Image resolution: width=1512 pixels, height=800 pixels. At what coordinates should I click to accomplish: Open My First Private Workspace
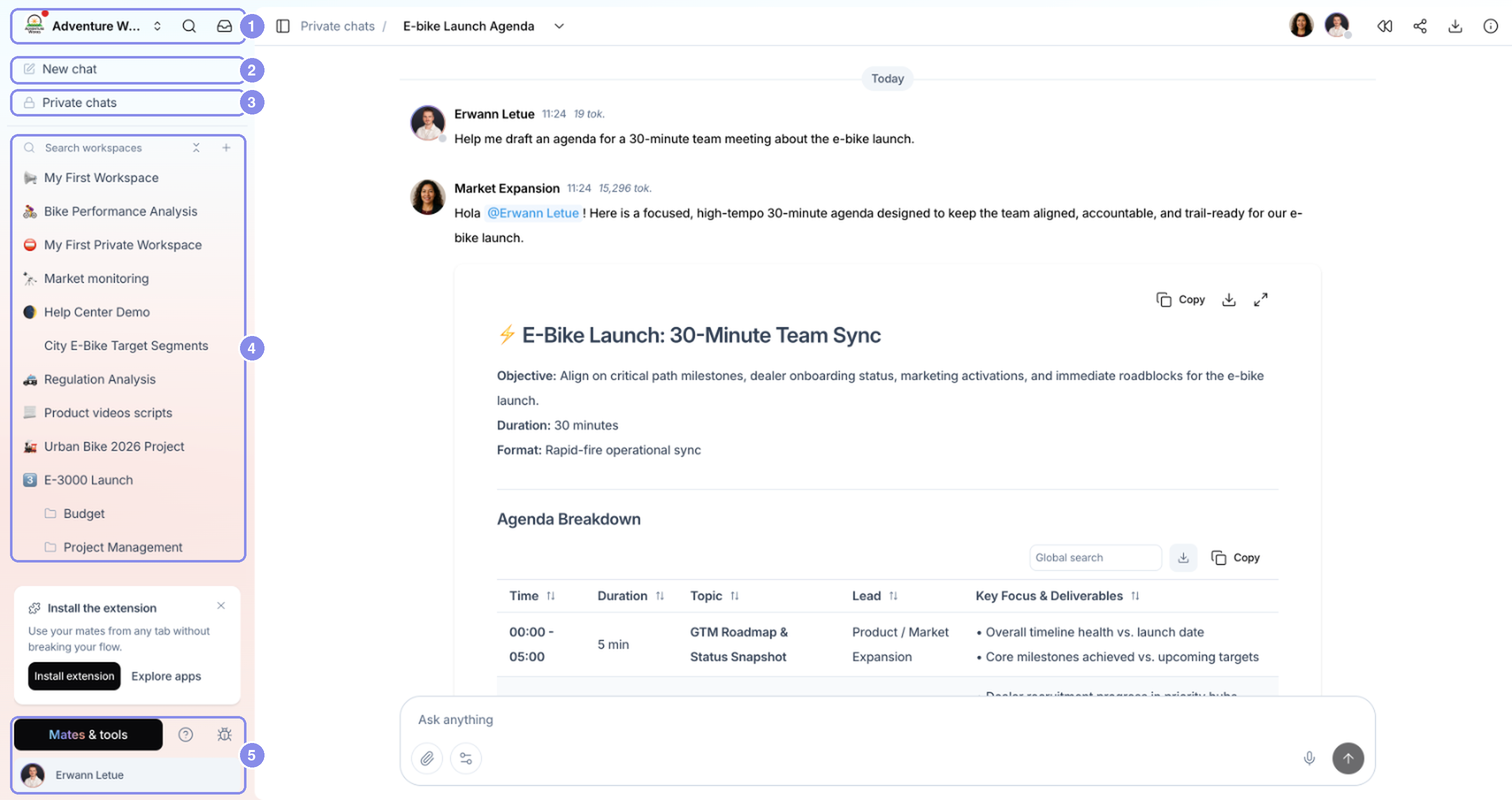click(x=127, y=244)
